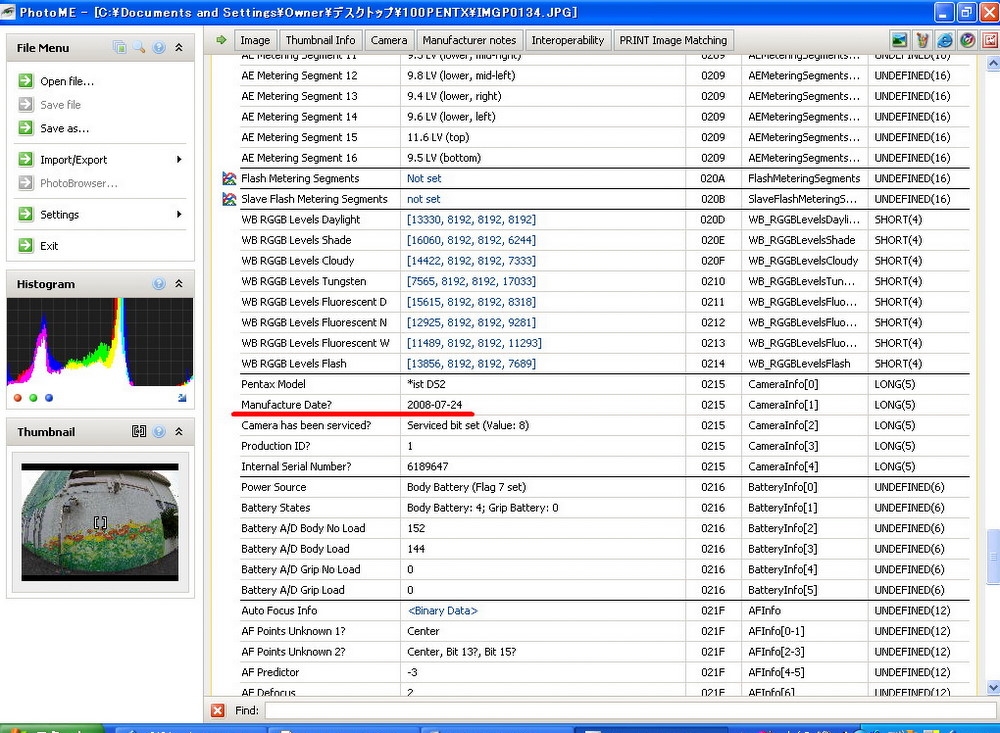The height and width of the screenshot is (733, 1000).
Task: Toggle the red channel dot in Histogram
Action: pyautogui.click(x=18, y=398)
